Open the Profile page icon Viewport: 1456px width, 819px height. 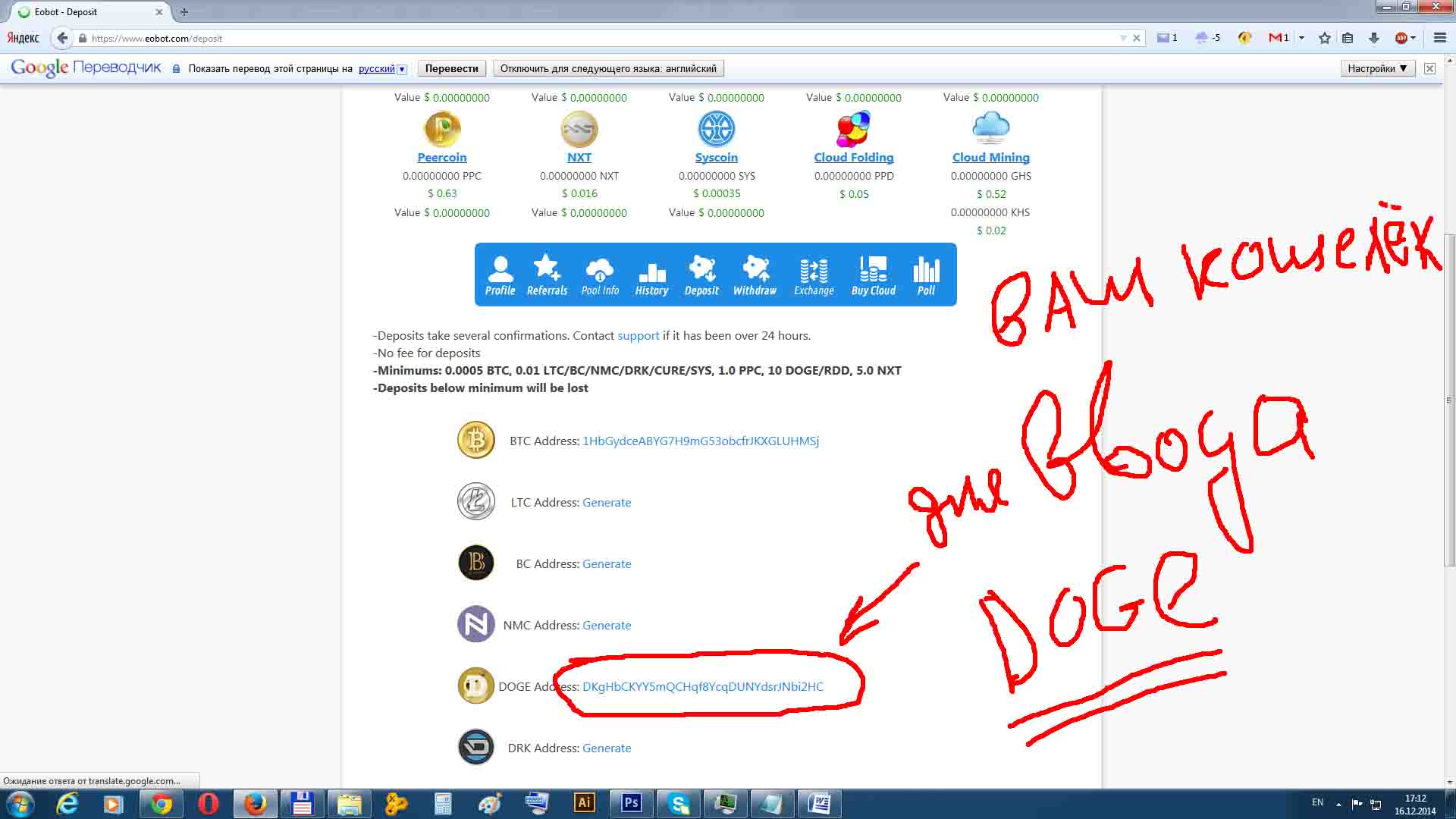[500, 275]
